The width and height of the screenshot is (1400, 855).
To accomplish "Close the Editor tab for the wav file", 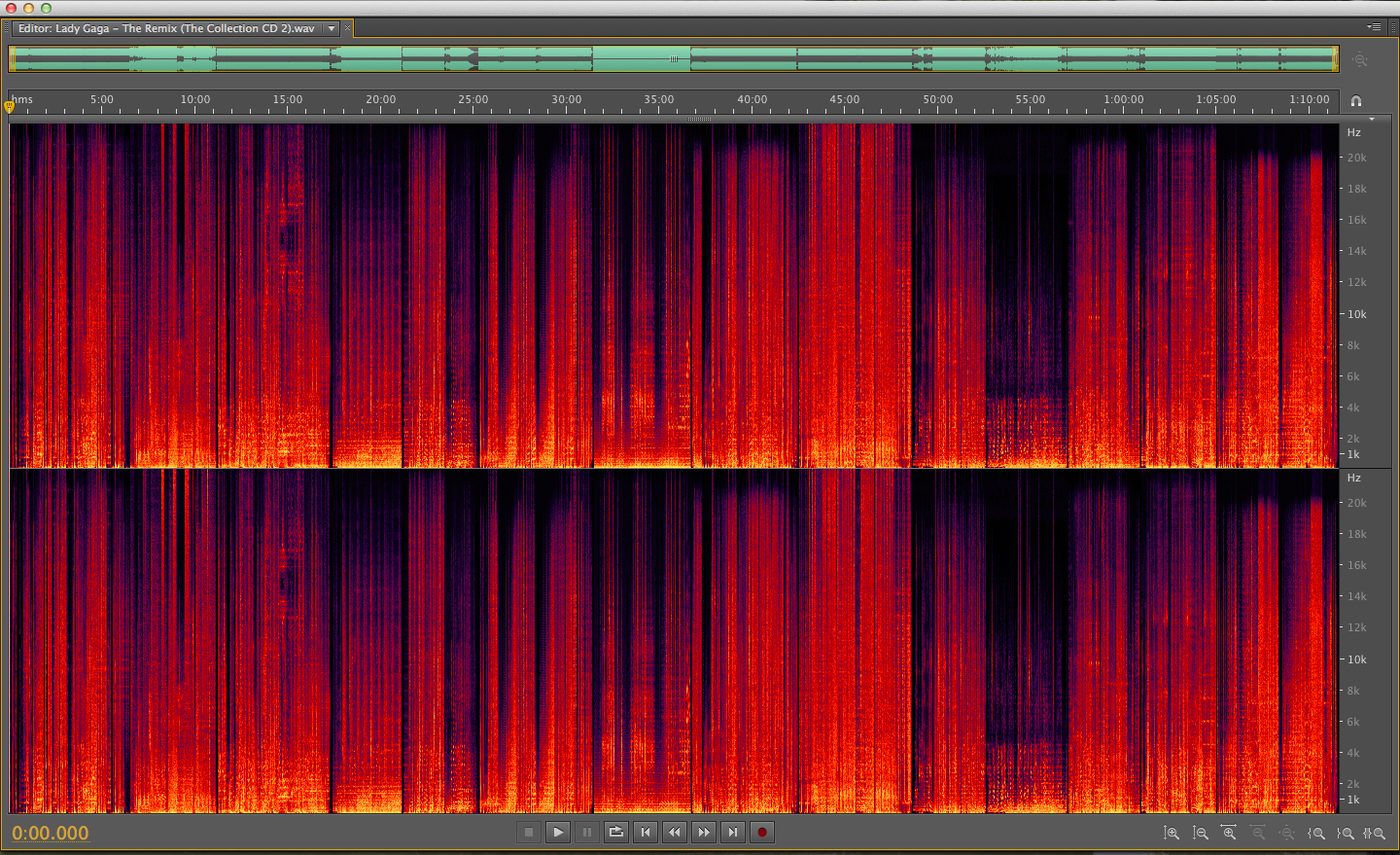I will (348, 28).
